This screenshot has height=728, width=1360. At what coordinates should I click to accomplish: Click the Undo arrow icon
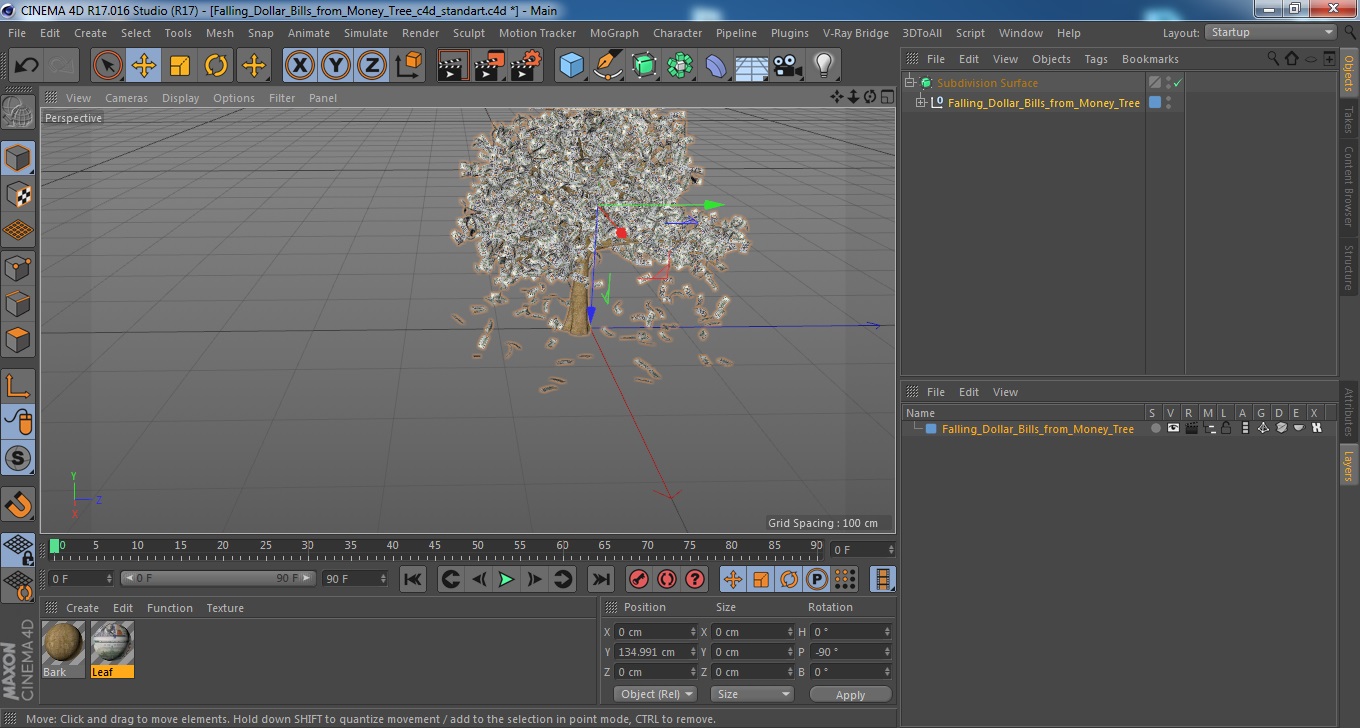27,66
